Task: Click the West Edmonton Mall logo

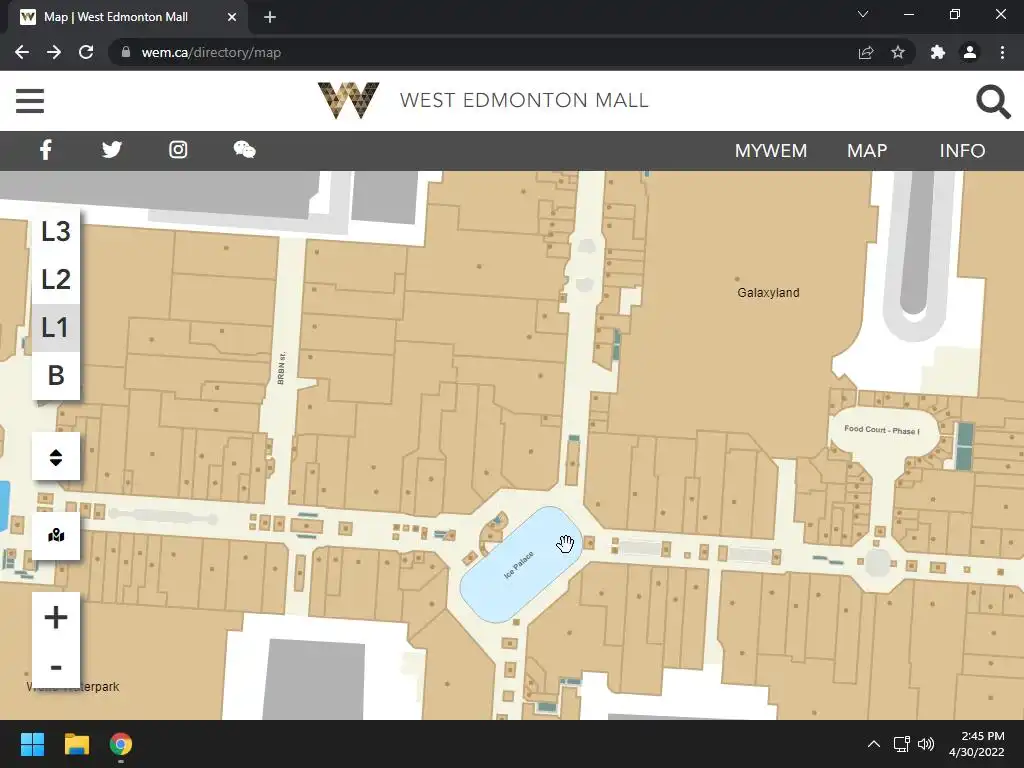Action: click(x=483, y=100)
